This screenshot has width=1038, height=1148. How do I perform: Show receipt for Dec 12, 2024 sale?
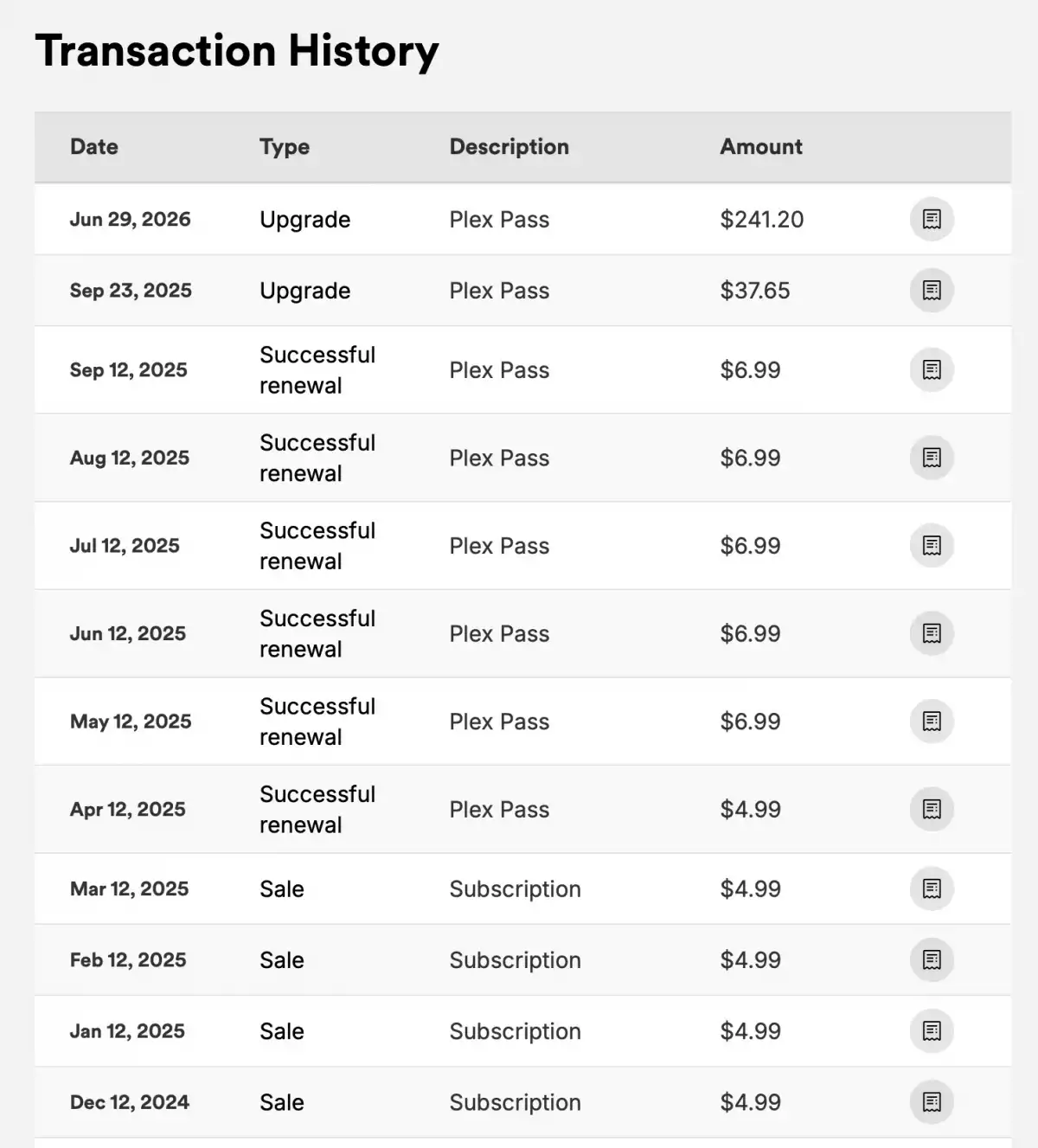(932, 1101)
